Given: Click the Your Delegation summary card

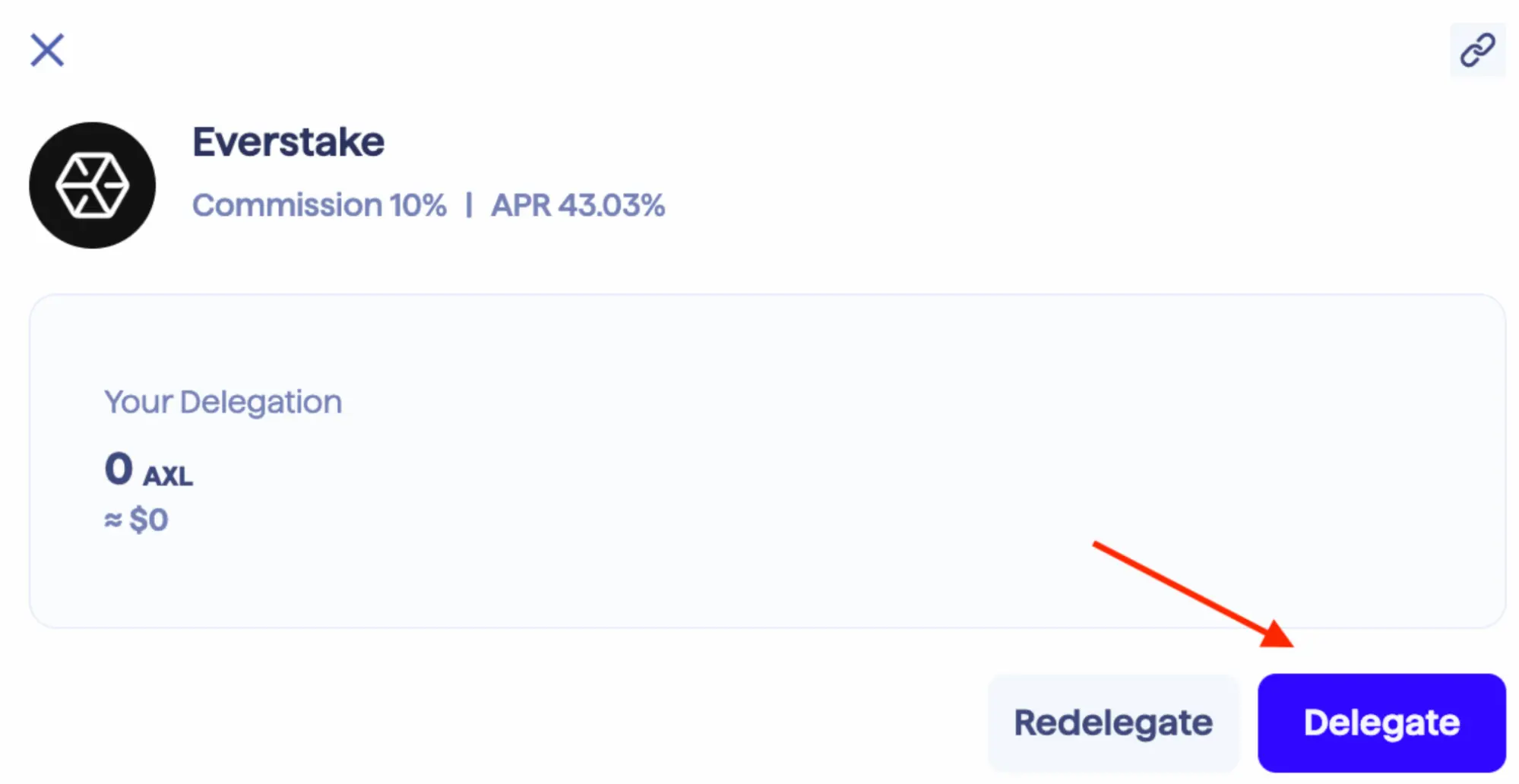Looking at the screenshot, I should 760,456.
